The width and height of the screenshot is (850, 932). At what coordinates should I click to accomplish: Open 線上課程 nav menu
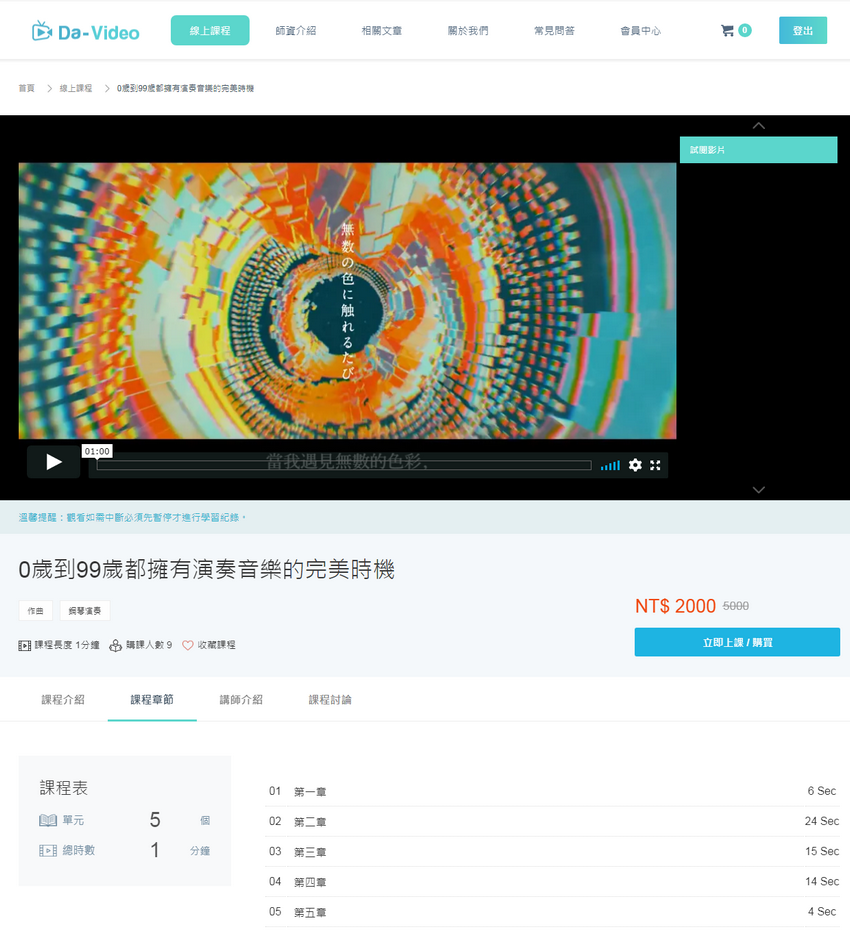click(x=210, y=30)
